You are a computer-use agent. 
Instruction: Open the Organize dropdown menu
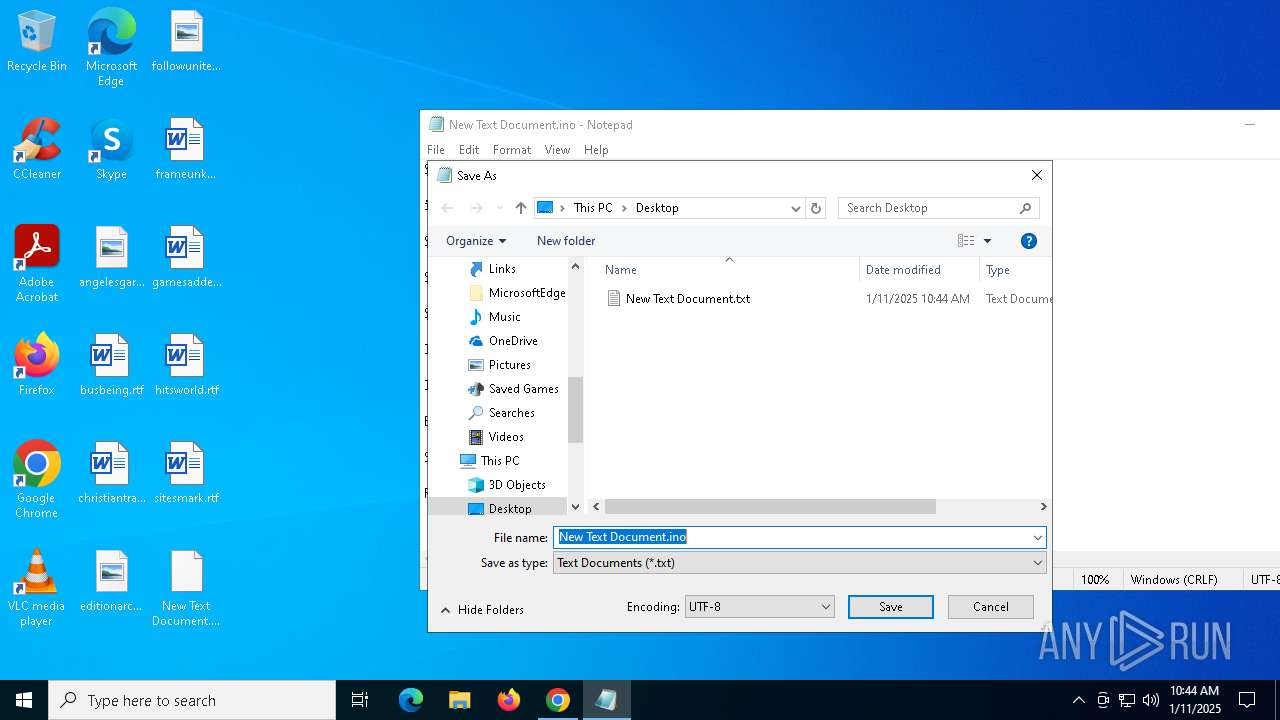(476, 241)
